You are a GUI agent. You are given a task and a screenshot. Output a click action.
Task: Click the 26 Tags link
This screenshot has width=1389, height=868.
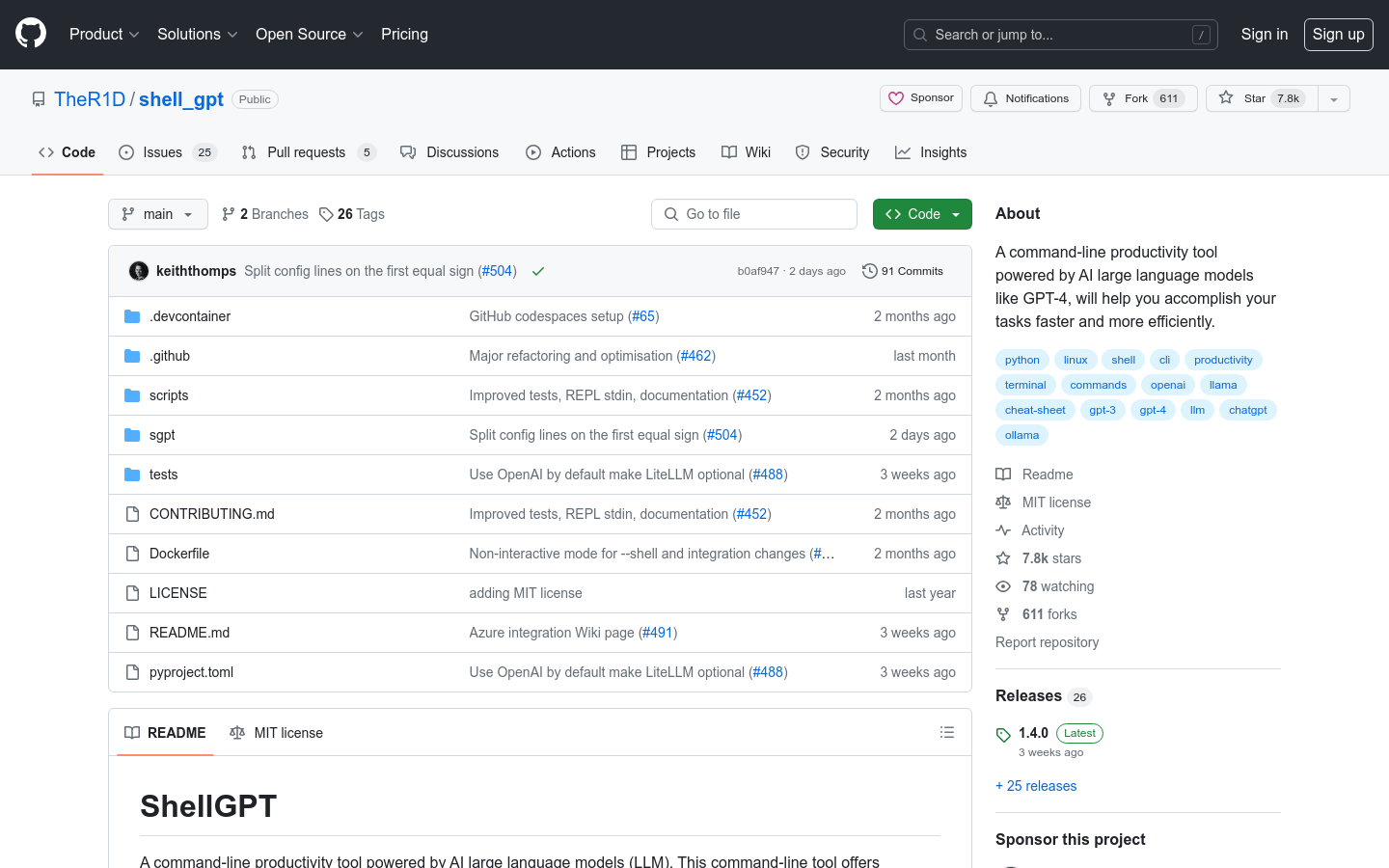pos(352,214)
